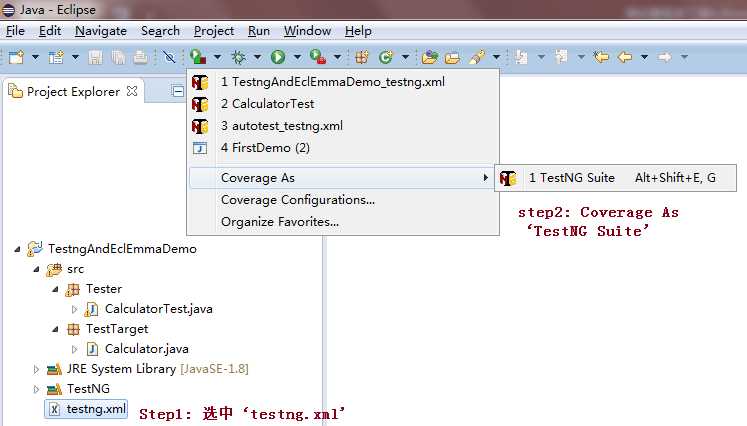Click the Back navigation arrow icon
The height and width of the screenshot is (426, 747).
click(625, 57)
